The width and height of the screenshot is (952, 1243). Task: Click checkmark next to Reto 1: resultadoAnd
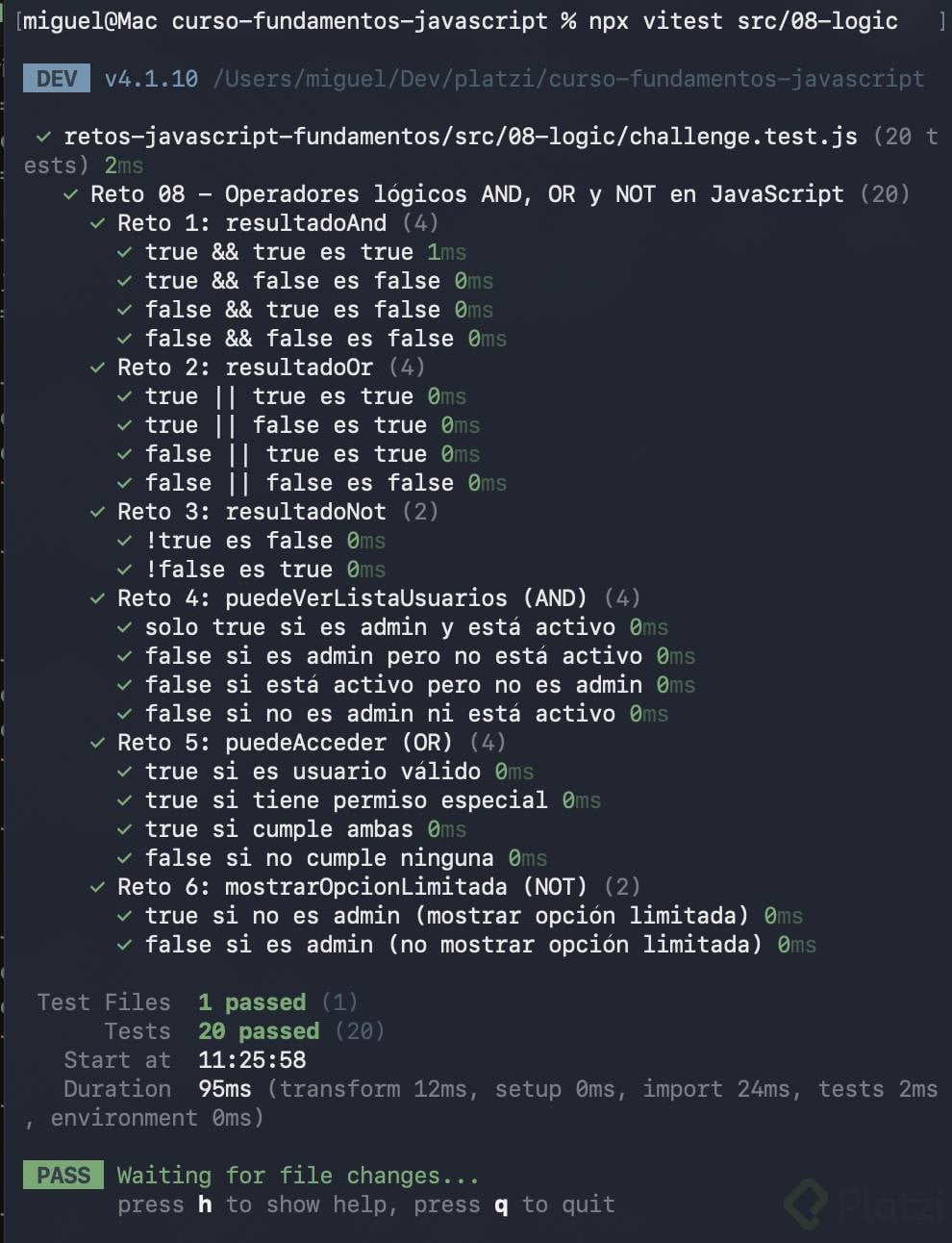tap(97, 223)
